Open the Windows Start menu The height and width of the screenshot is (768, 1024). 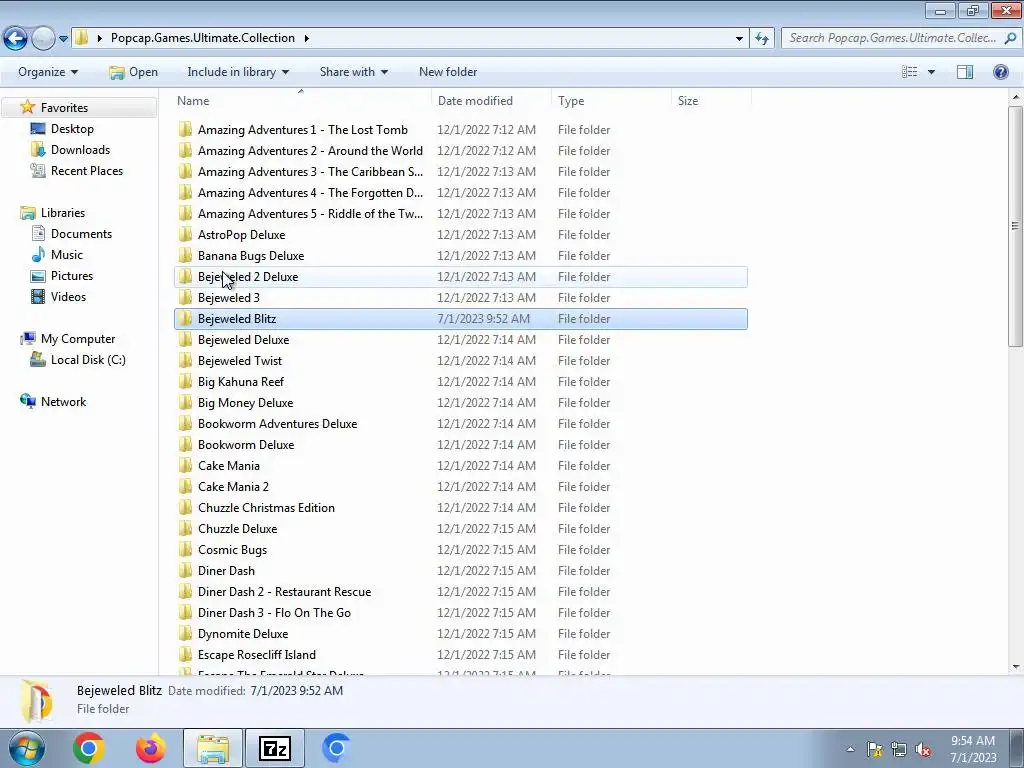(26, 748)
